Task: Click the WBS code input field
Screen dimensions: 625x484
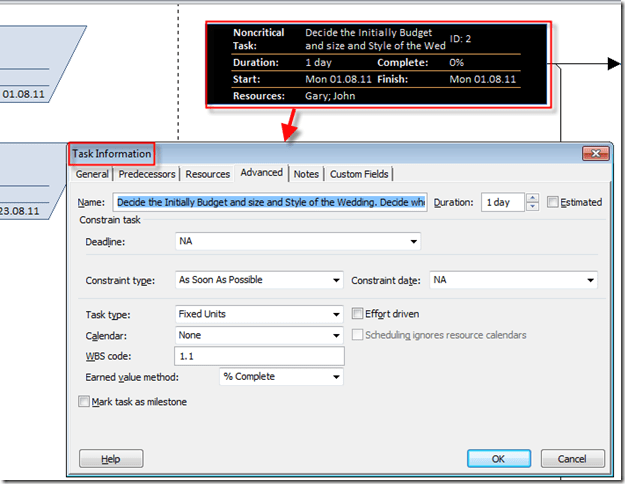Action: pyautogui.click(x=259, y=356)
